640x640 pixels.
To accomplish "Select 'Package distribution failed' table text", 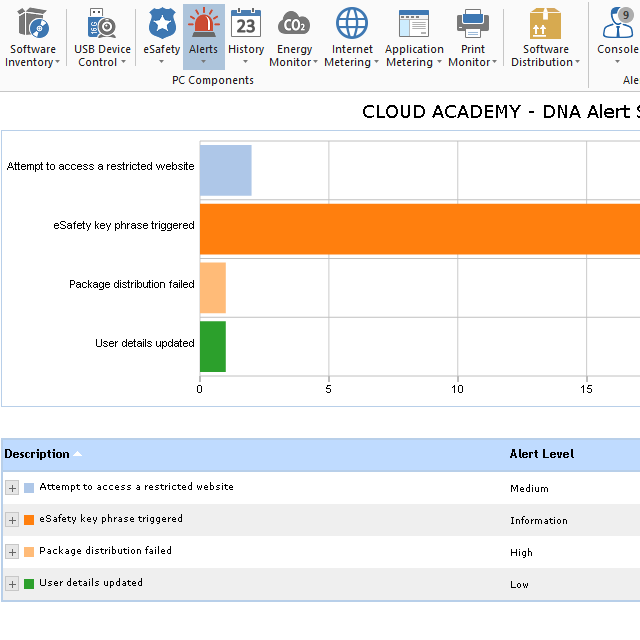I will (105, 551).
